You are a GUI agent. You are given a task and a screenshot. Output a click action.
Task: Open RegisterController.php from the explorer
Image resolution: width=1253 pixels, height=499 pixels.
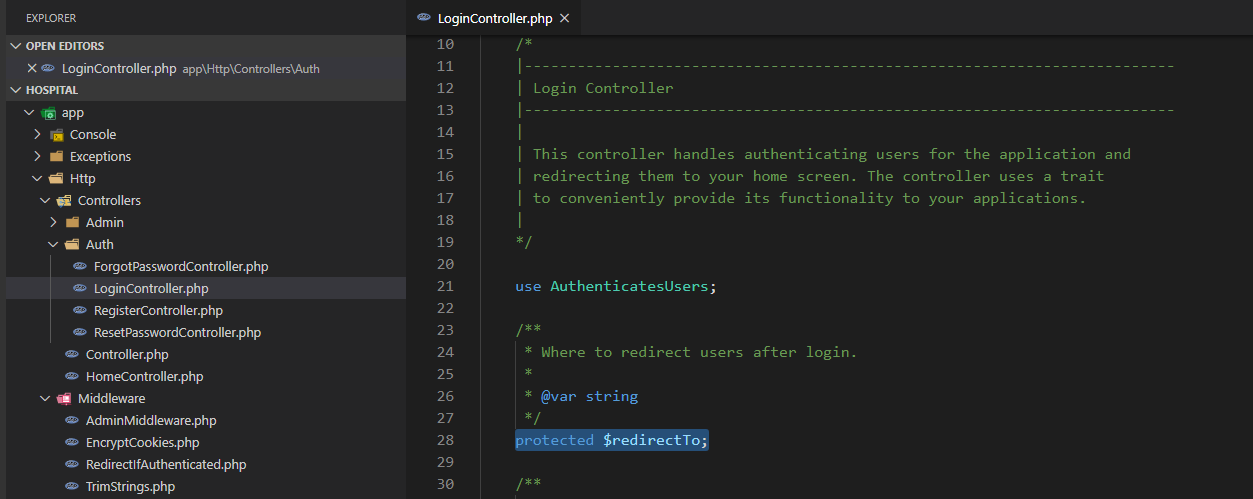coord(158,311)
